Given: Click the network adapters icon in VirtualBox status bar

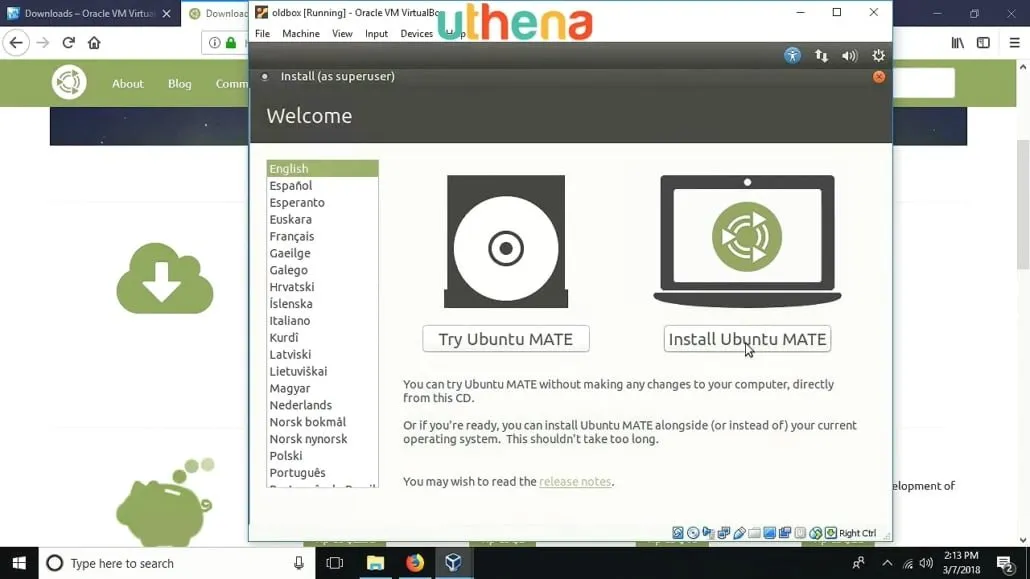Looking at the screenshot, I should [x=723, y=533].
